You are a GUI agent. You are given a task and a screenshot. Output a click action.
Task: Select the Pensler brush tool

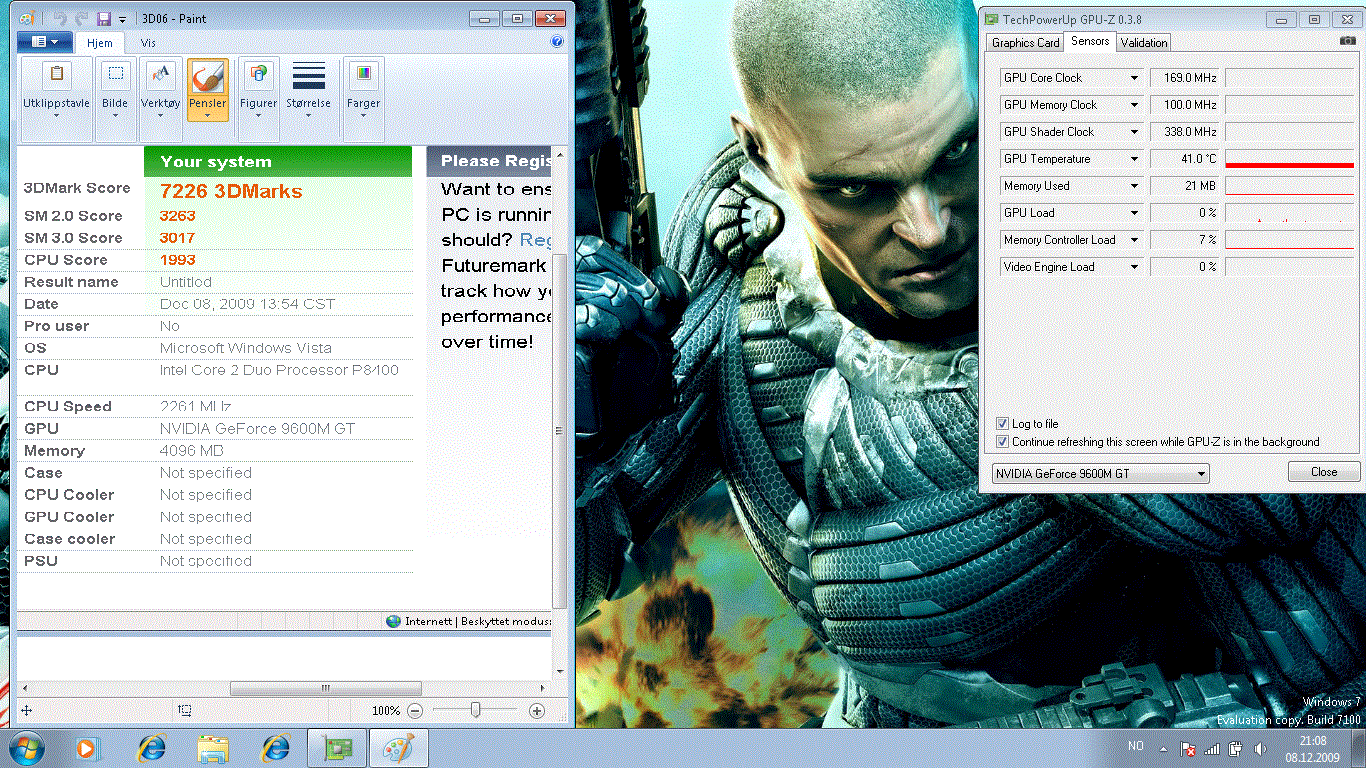pos(207,91)
